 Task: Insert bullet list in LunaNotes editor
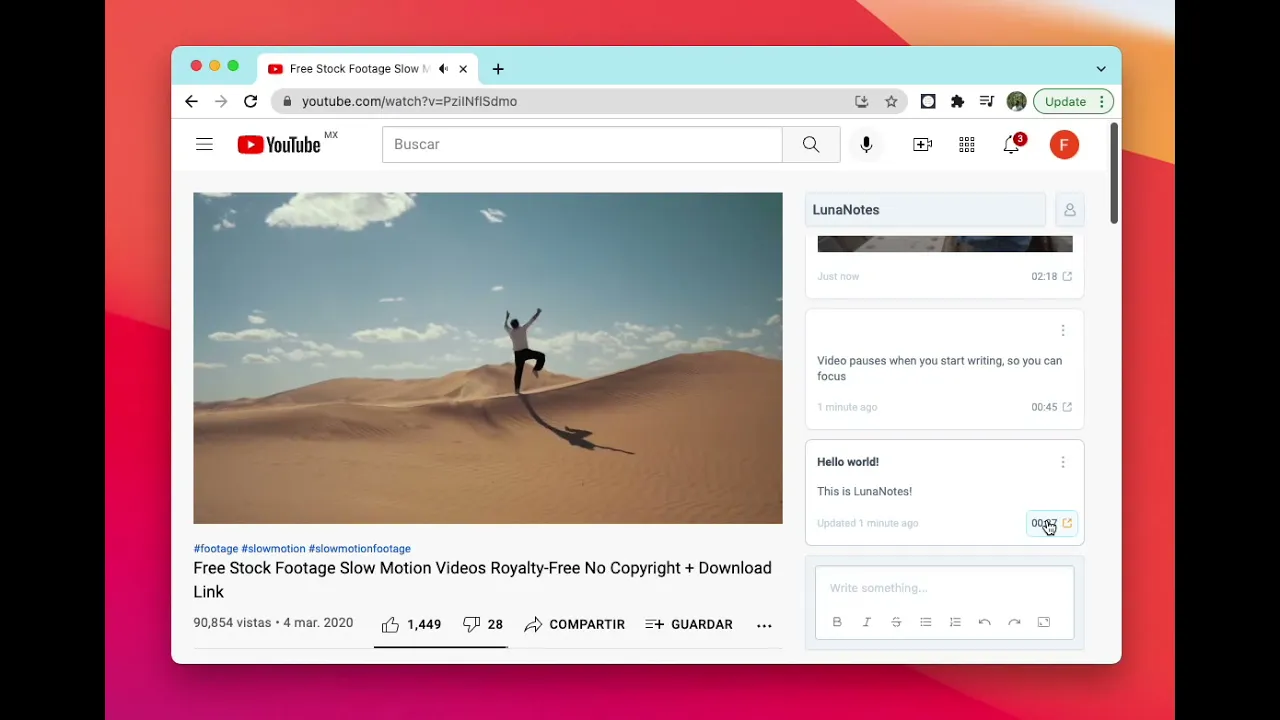click(x=926, y=622)
